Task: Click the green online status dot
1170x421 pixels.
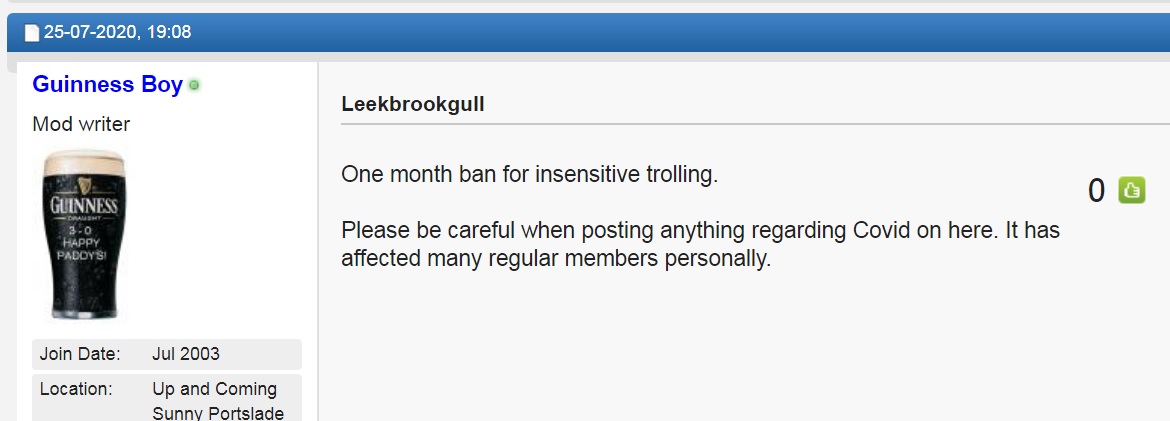Action: [194, 86]
